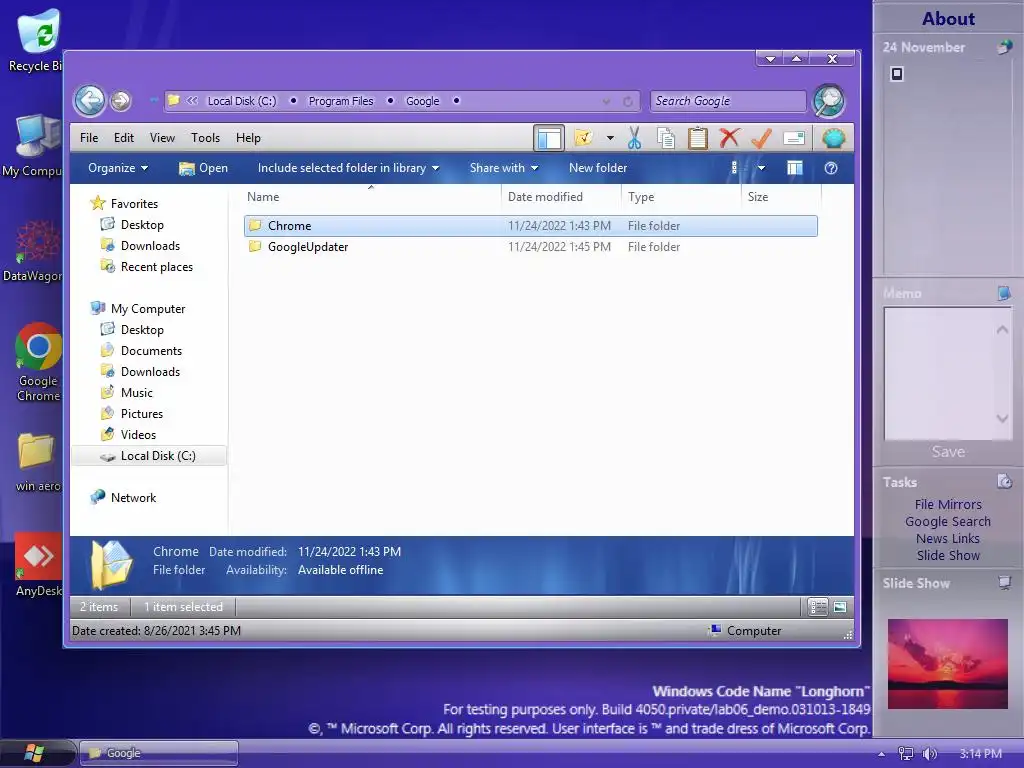Open the view options dropdown arrow
Screen dimensions: 1024x768
click(761, 168)
